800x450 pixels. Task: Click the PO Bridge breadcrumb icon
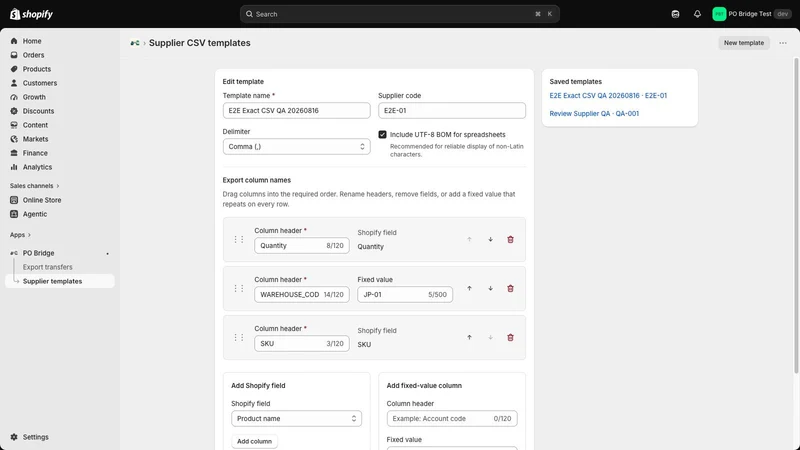(135, 43)
